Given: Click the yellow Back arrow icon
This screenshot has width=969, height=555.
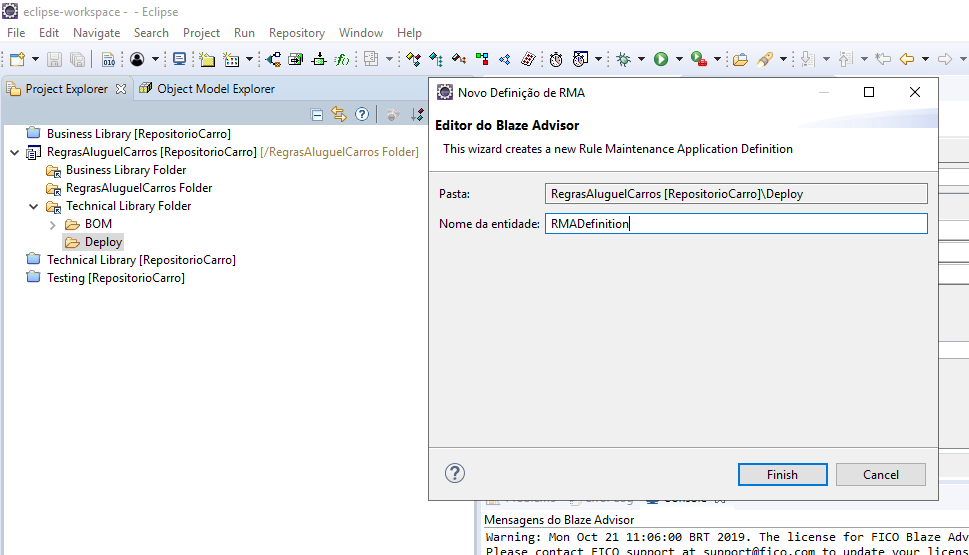Looking at the screenshot, I should pyautogui.click(x=907, y=59).
